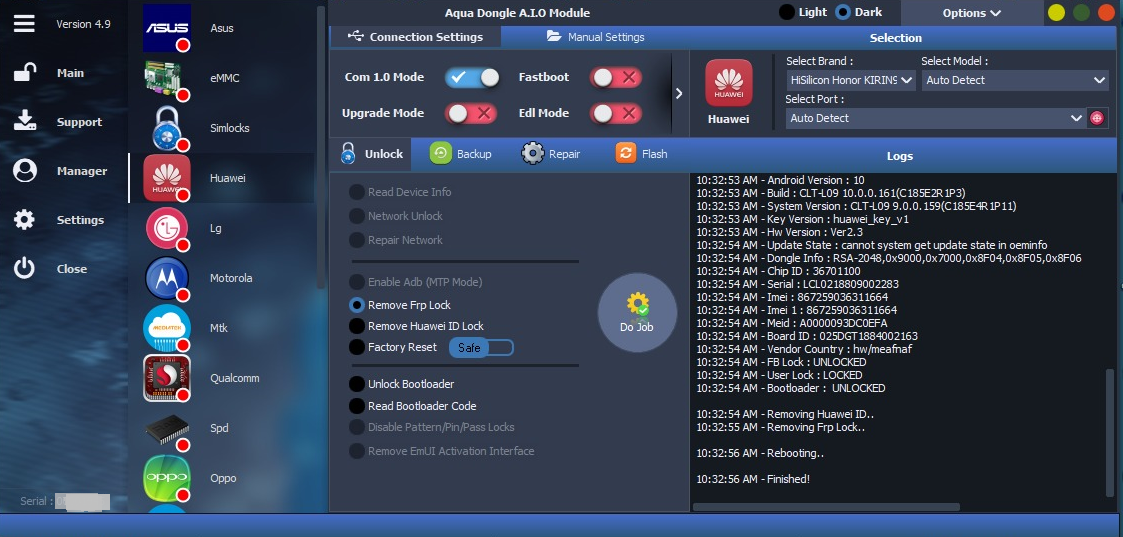
Task: Select the Huawei icon in brand list
Action: 167,178
